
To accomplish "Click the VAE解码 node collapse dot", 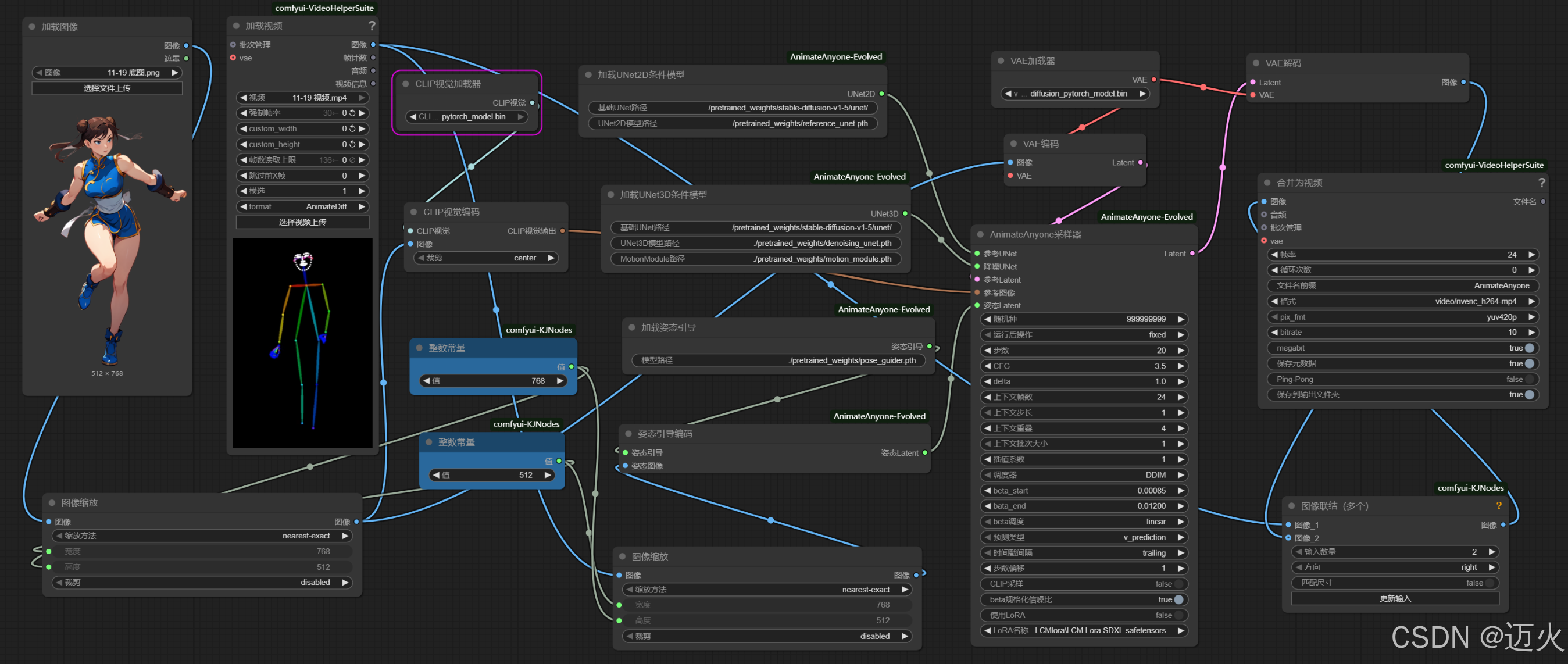I will (1256, 63).
